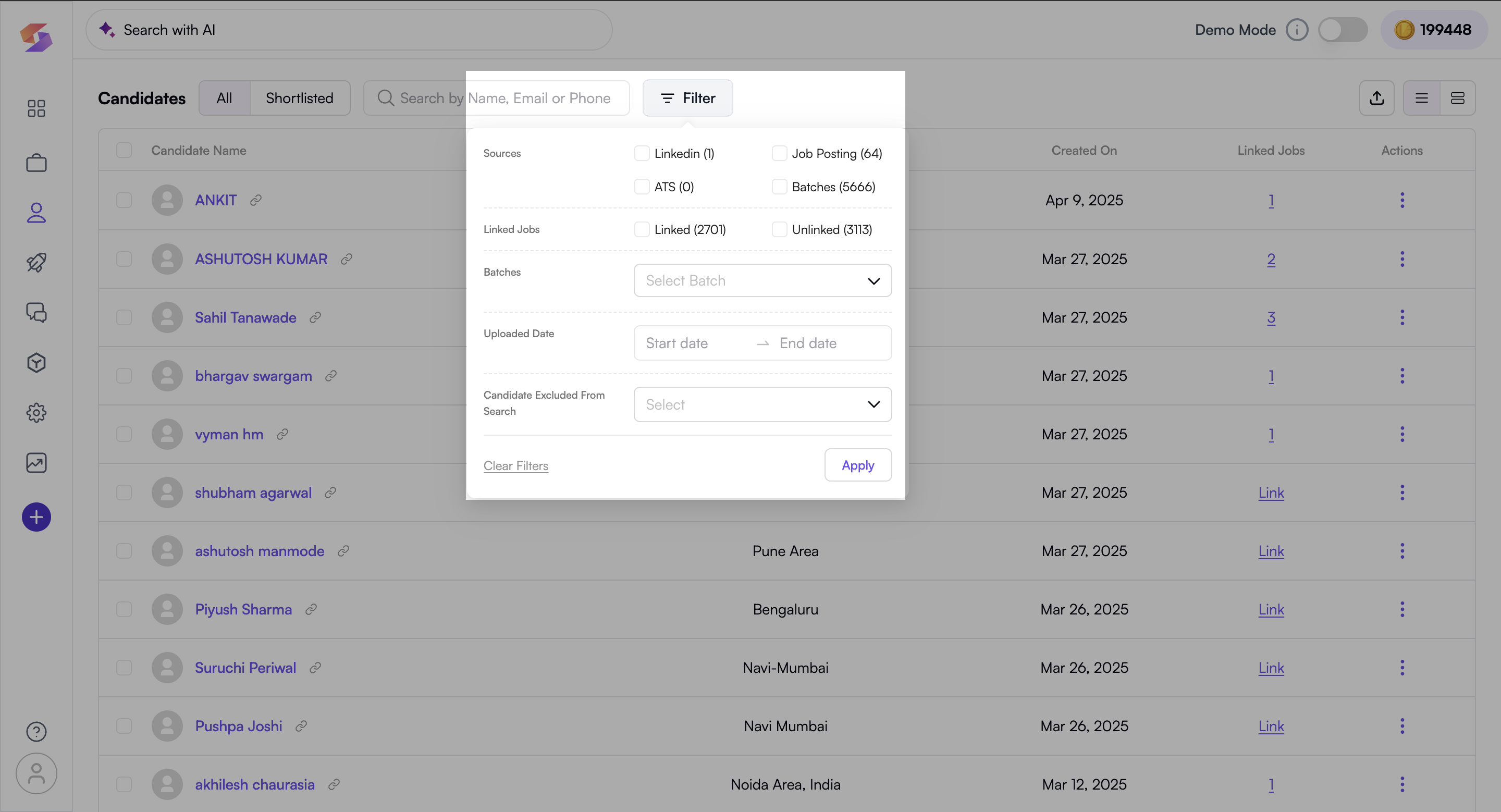
Task: Click the coin credits balance 199448
Action: point(1433,30)
